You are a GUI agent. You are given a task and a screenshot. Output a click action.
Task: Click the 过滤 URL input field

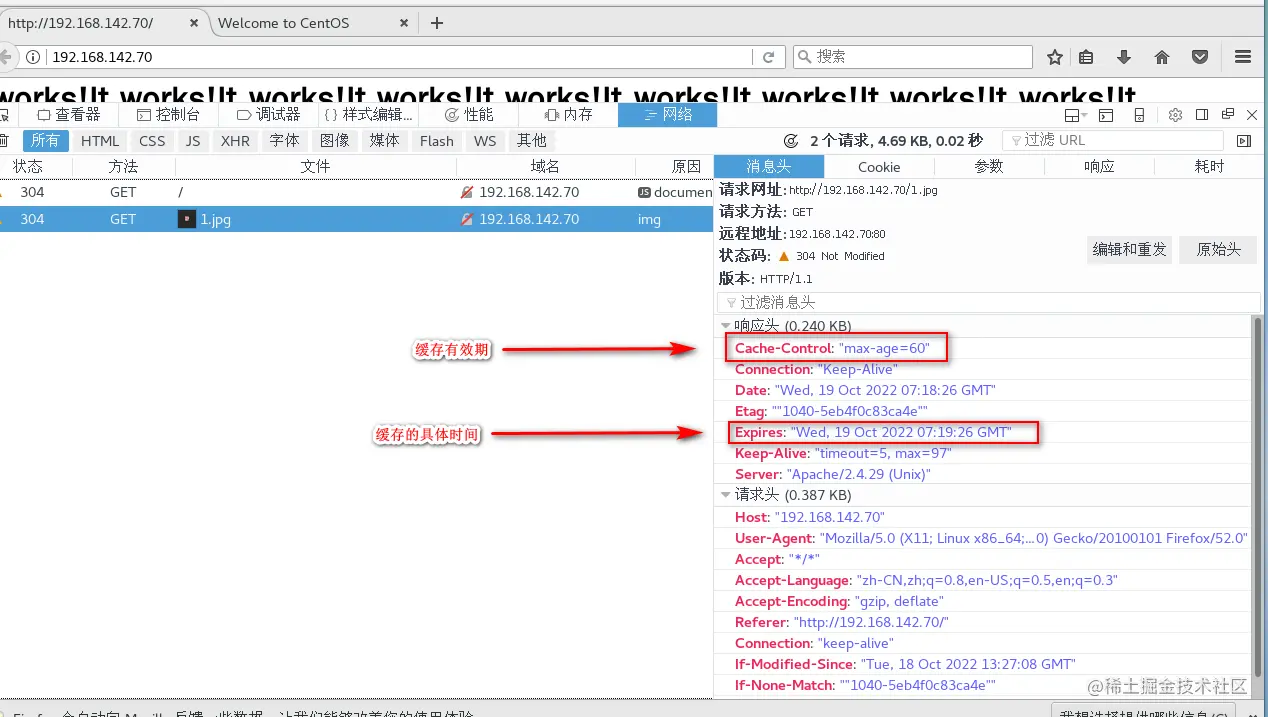[x=1113, y=141]
